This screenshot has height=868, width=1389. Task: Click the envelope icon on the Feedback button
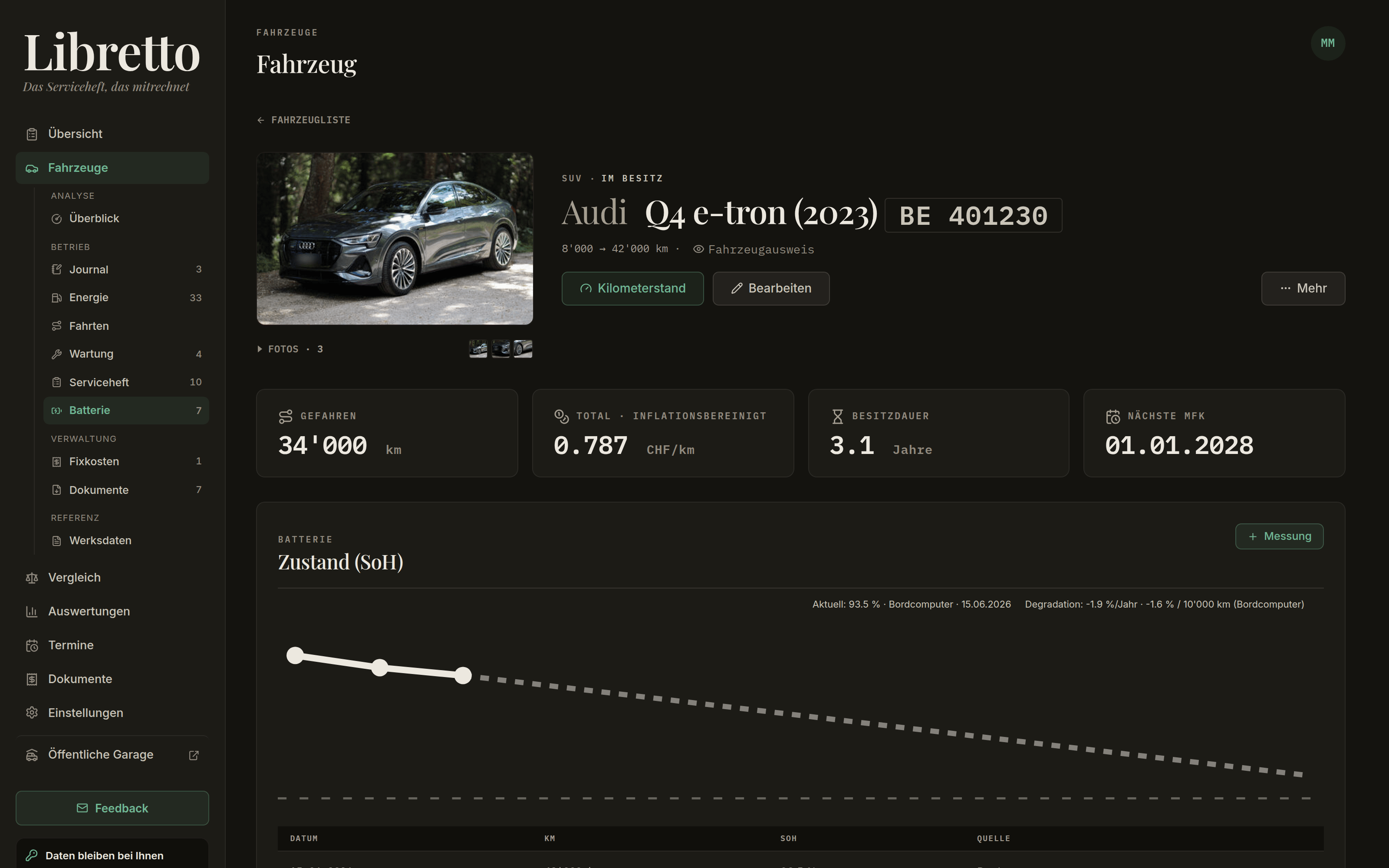[82, 808]
